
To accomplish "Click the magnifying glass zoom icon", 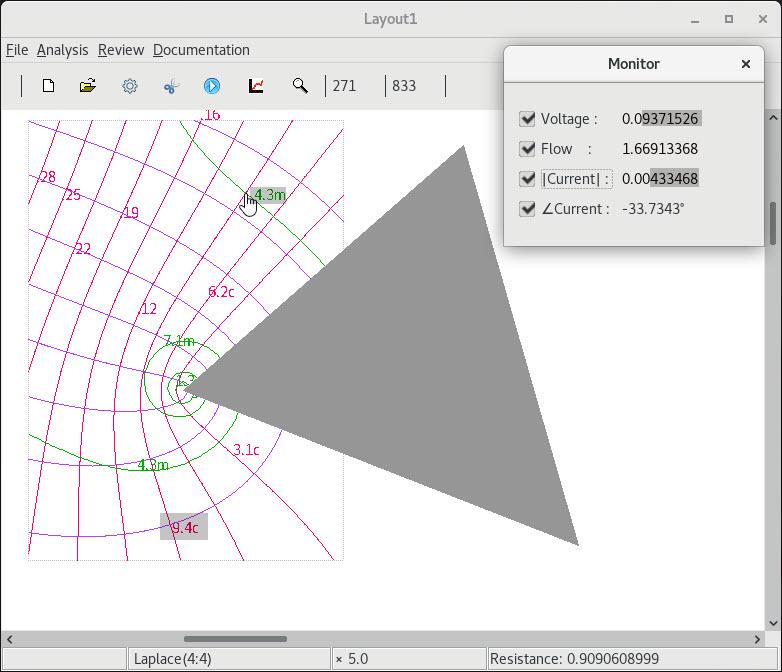I will click(x=300, y=86).
